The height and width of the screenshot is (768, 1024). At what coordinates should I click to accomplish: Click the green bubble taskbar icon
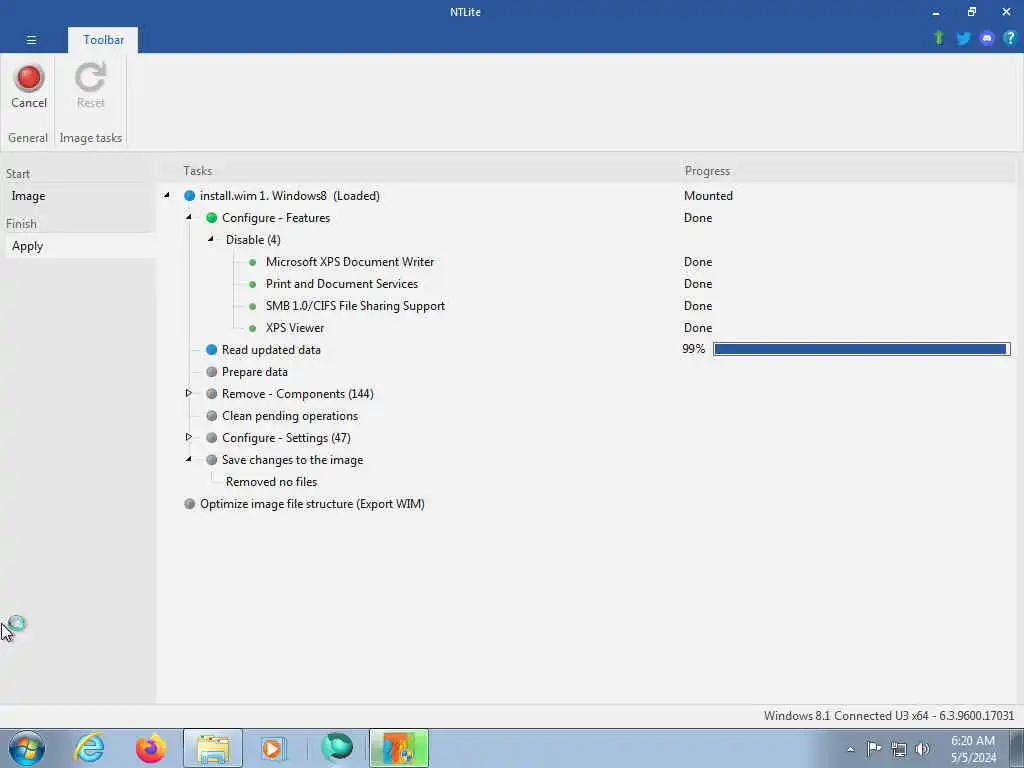tap(337, 748)
